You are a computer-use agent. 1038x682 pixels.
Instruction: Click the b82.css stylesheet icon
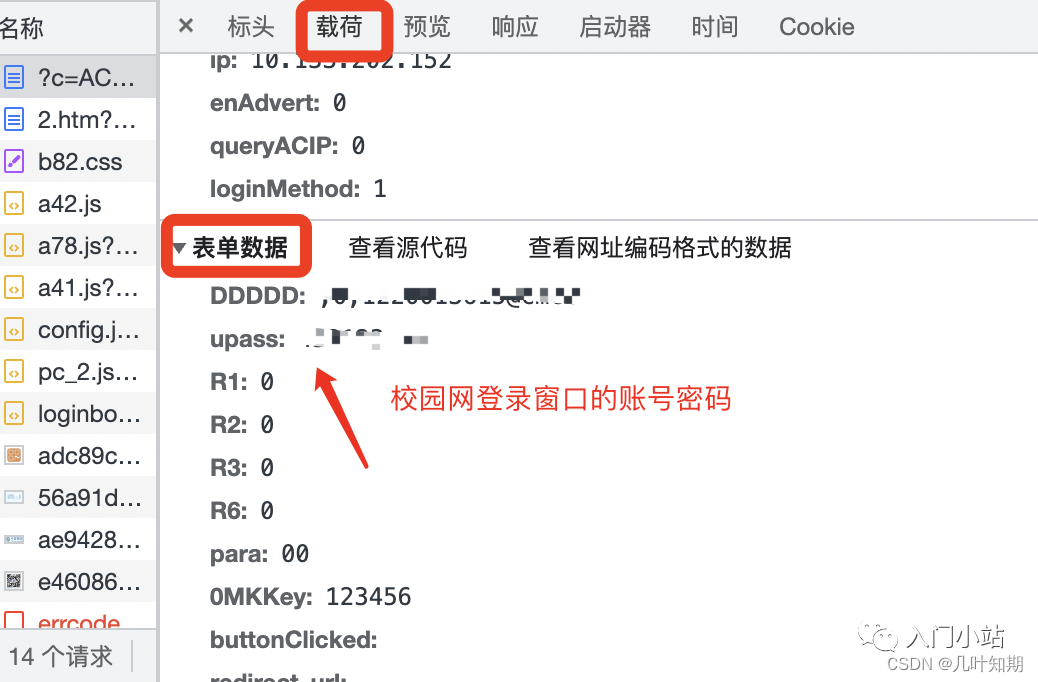pyautogui.click(x=14, y=162)
